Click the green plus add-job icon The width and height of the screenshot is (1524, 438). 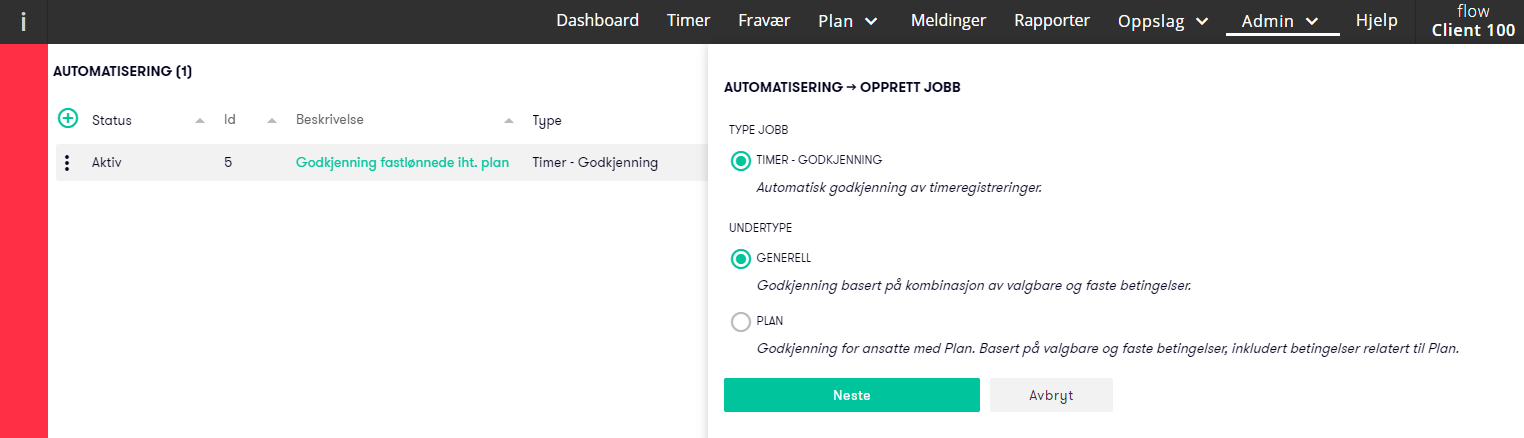pos(68,118)
